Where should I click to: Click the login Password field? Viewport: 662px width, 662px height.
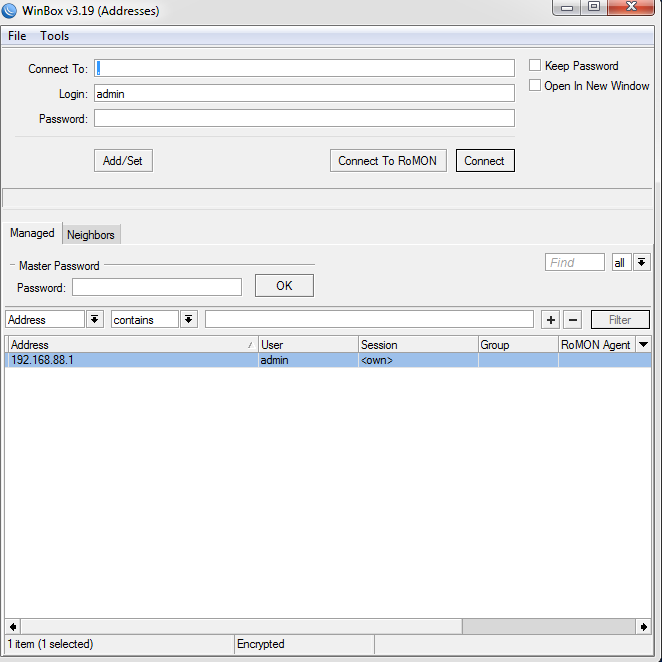pyautogui.click(x=304, y=118)
